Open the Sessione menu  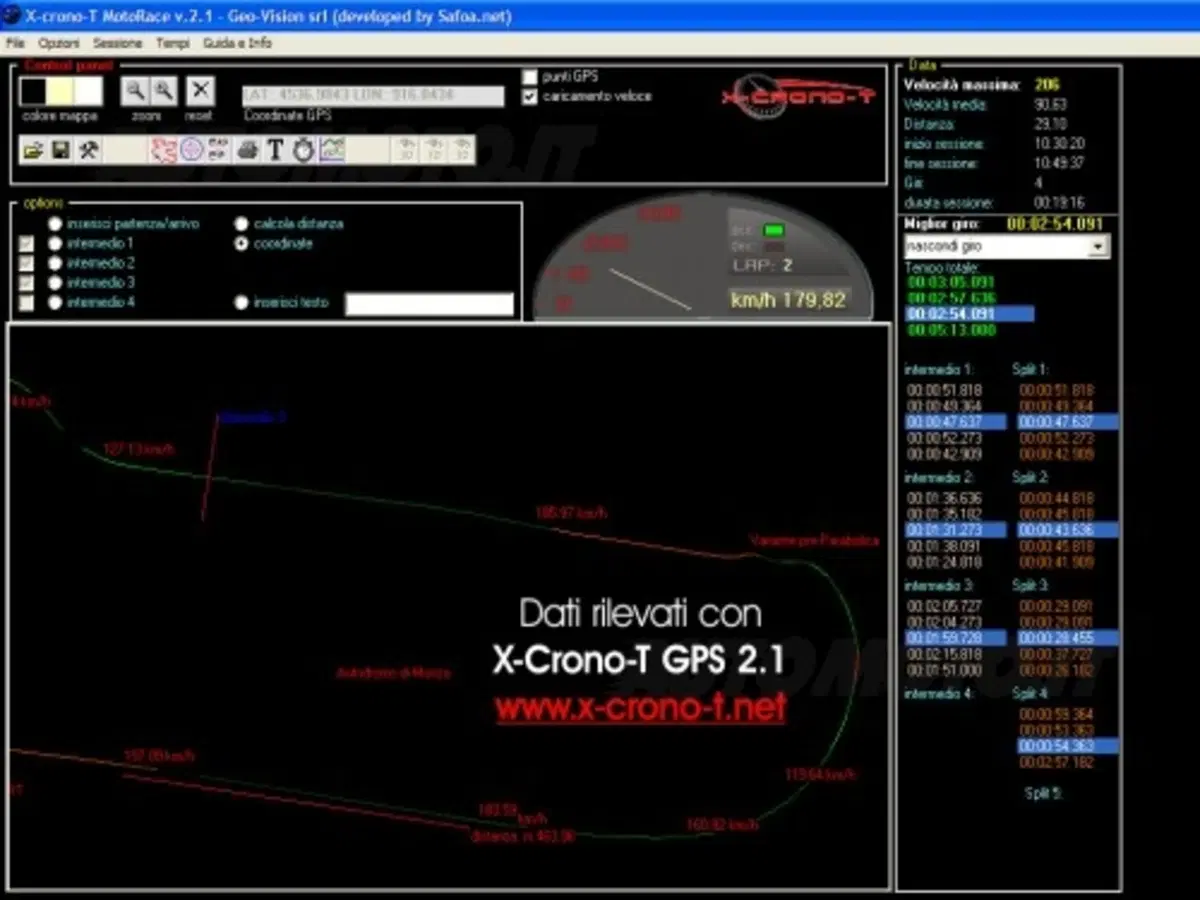[x=118, y=43]
